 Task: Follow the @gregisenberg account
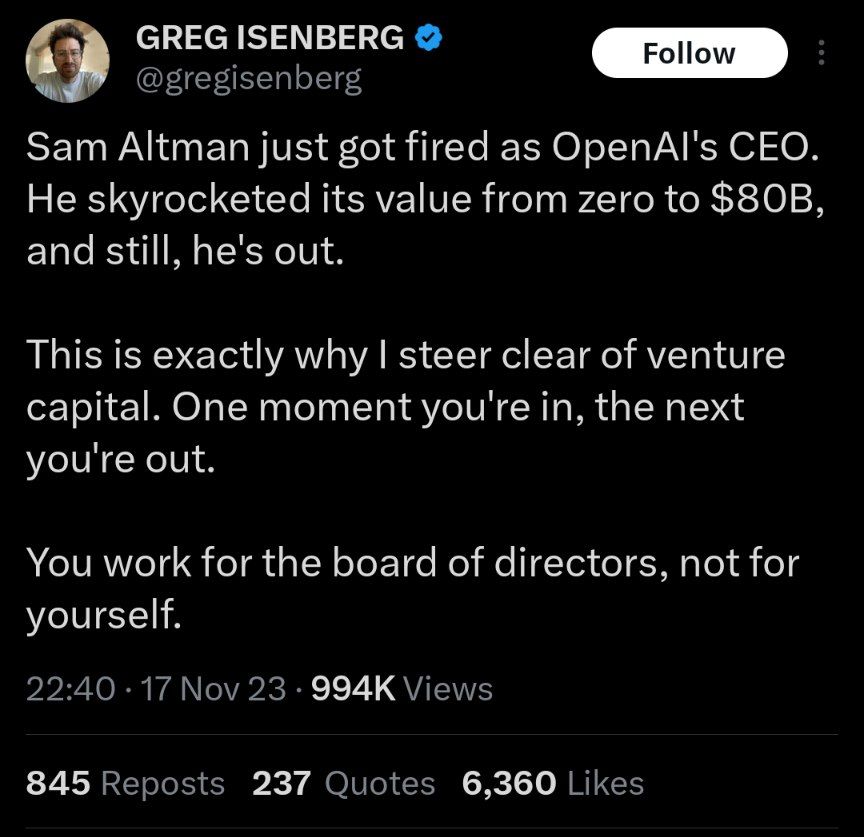click(x=689, y=53)
